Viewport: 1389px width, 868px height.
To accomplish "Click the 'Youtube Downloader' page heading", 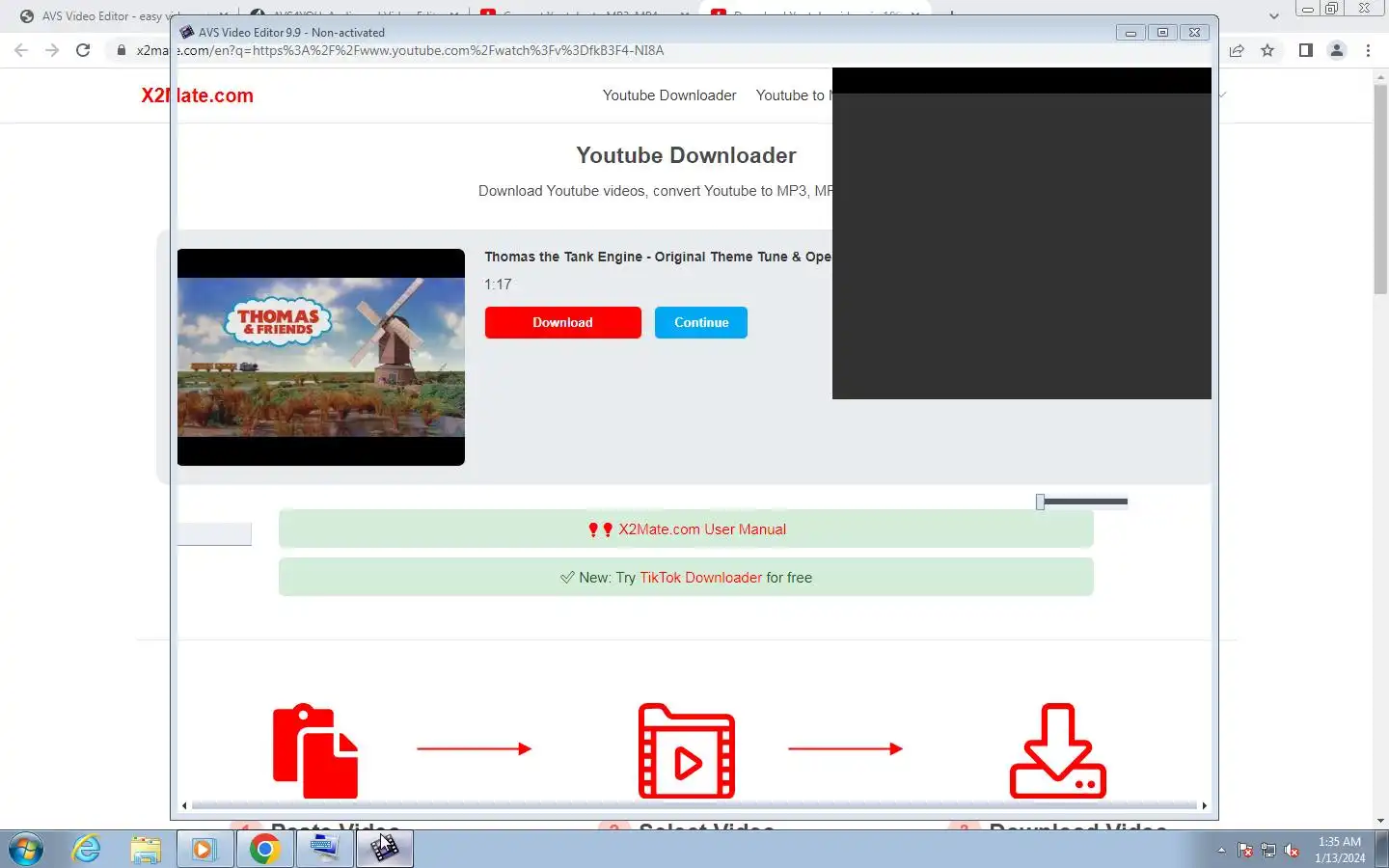I will (686, 155).
